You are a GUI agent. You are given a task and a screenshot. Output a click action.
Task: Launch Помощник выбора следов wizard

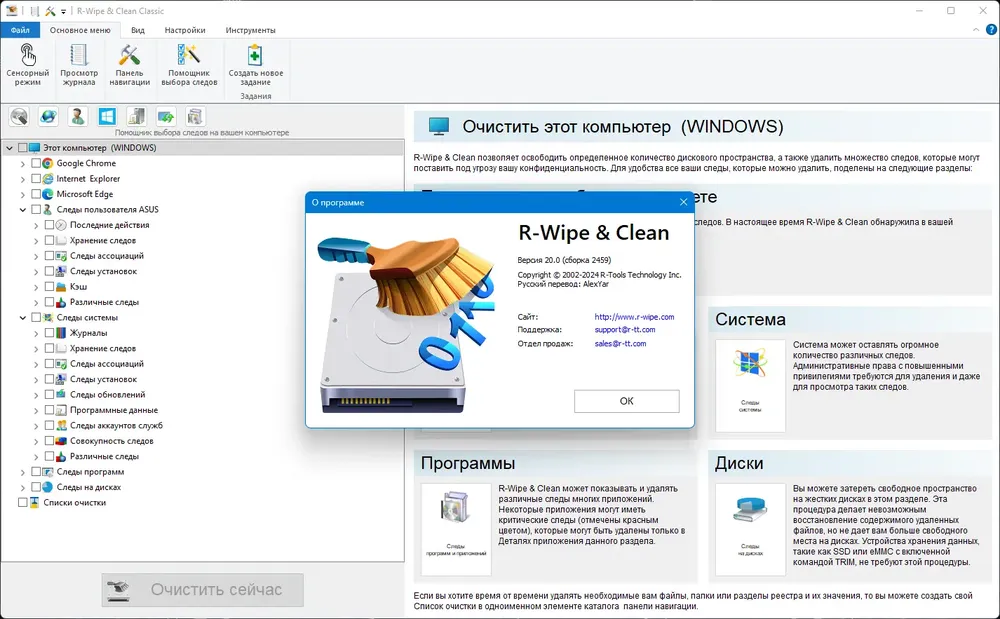pos(189,64)
